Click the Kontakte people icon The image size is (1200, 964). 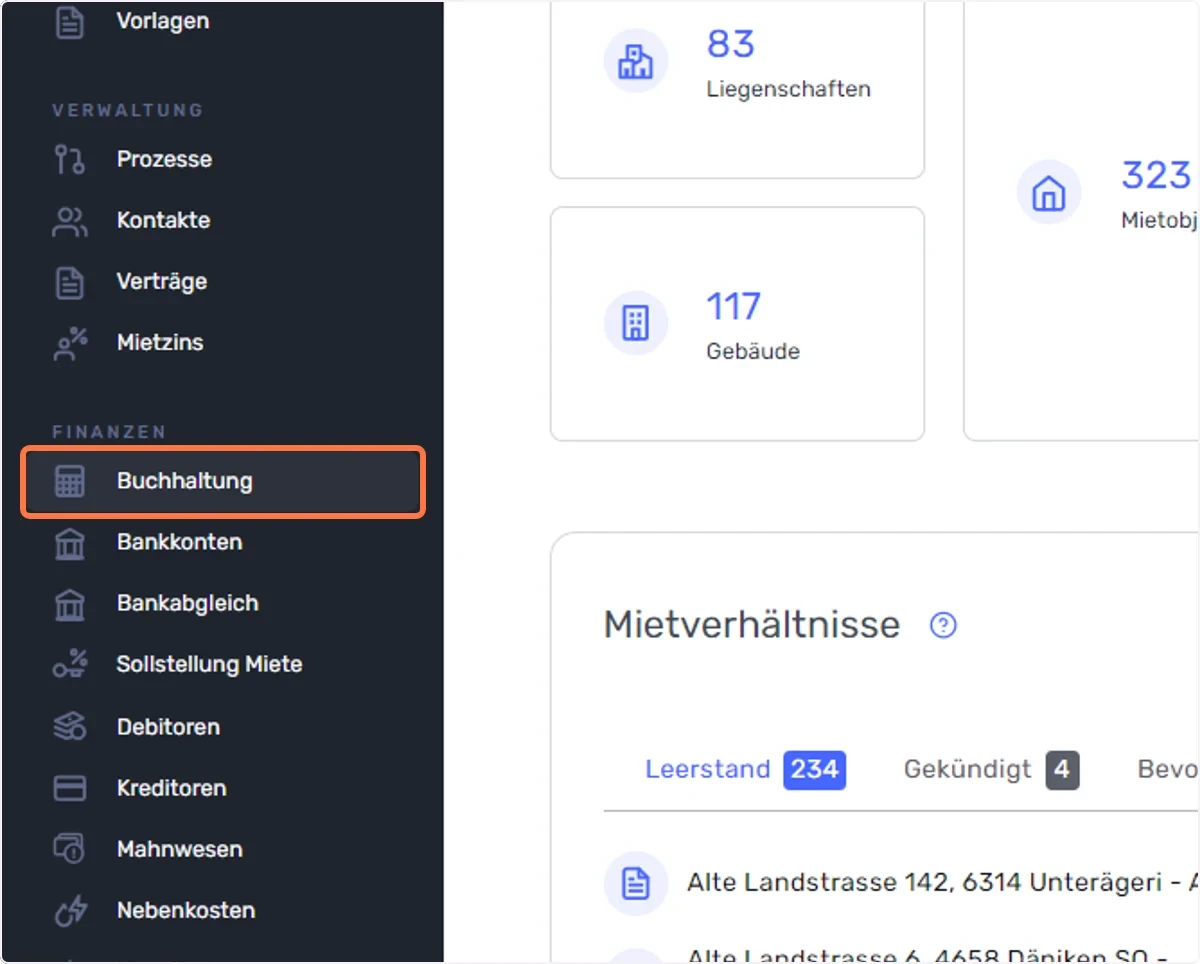[70, 220]
